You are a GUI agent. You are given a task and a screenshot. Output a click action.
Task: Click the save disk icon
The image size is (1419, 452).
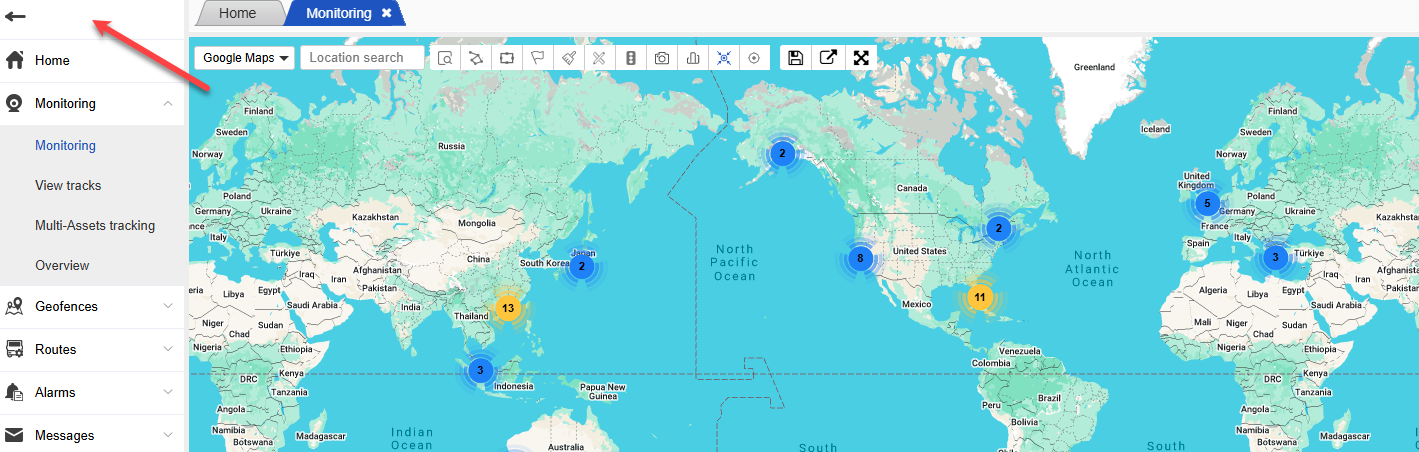tap(796, 57)
